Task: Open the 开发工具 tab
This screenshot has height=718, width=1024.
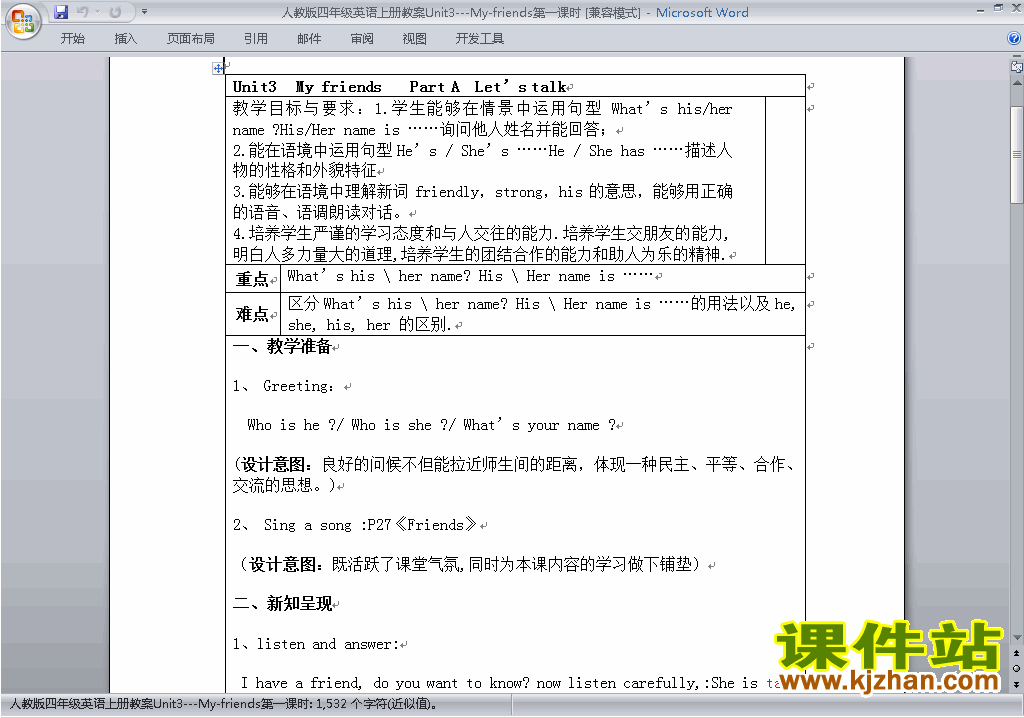Action: (480, 39)
